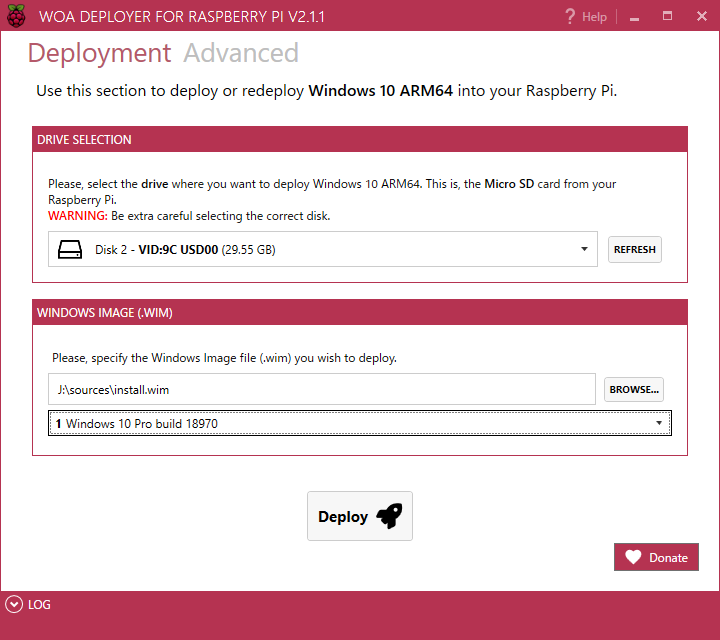Open the Disk 2 drive selection dropdown
720x640 pixels.
click(323, 249)
